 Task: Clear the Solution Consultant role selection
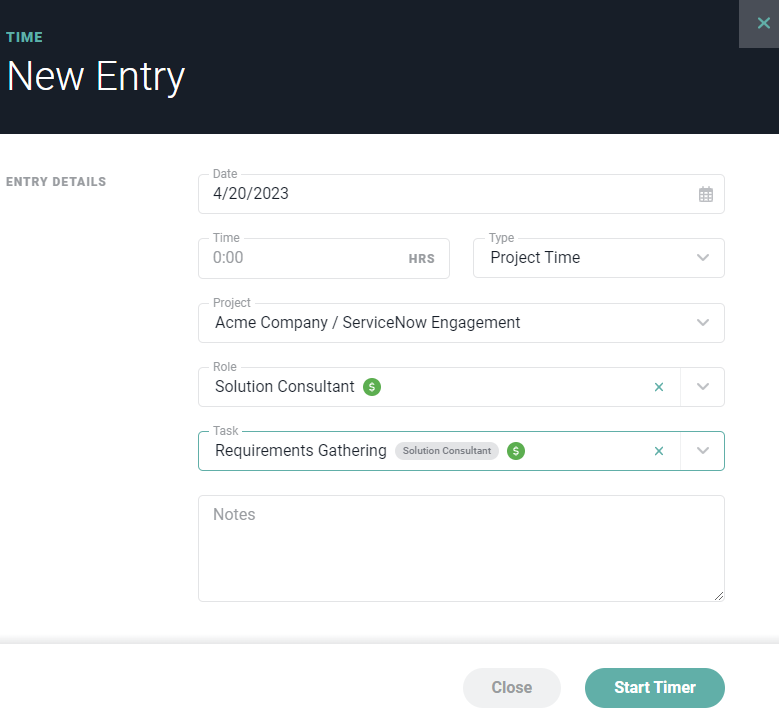659,387
